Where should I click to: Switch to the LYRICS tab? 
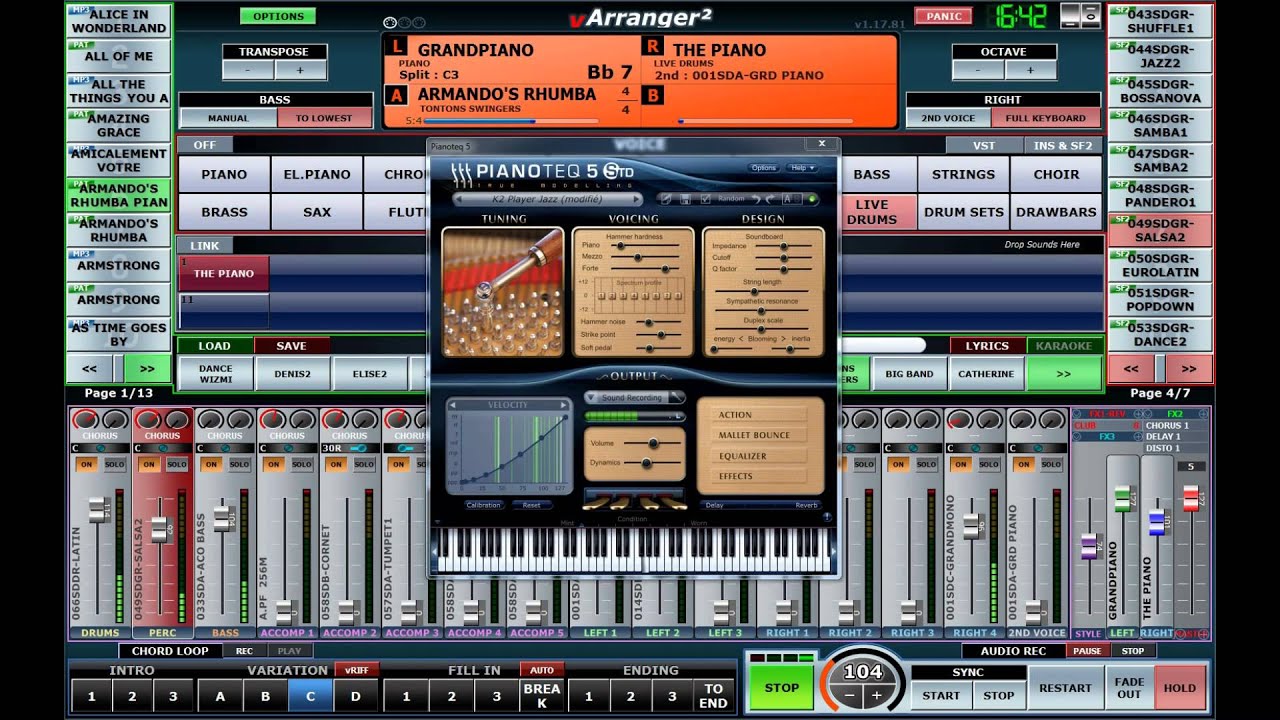point(987,346)
